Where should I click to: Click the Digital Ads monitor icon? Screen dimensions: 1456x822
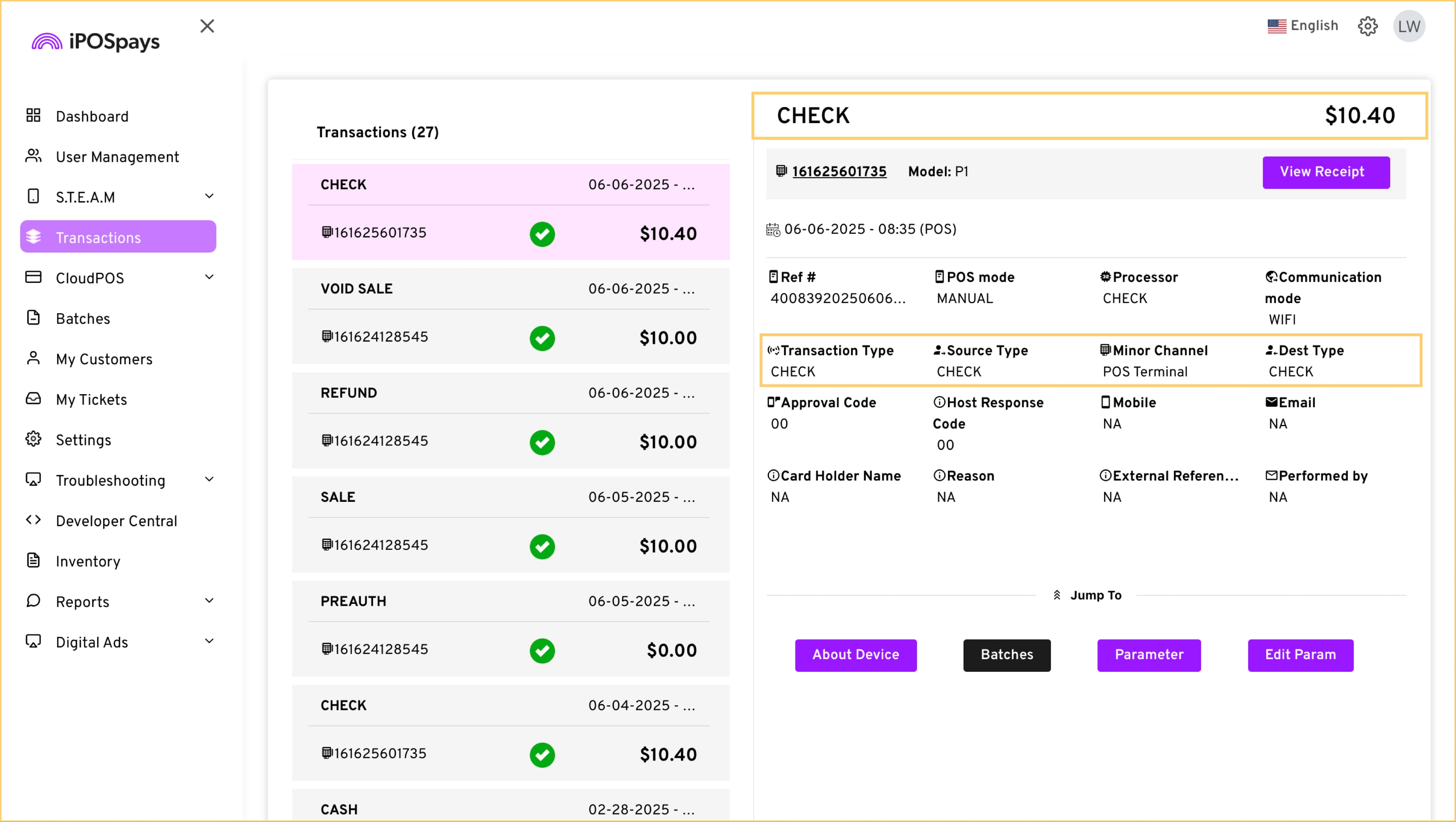pyautogui.click(x=33, y=642)
